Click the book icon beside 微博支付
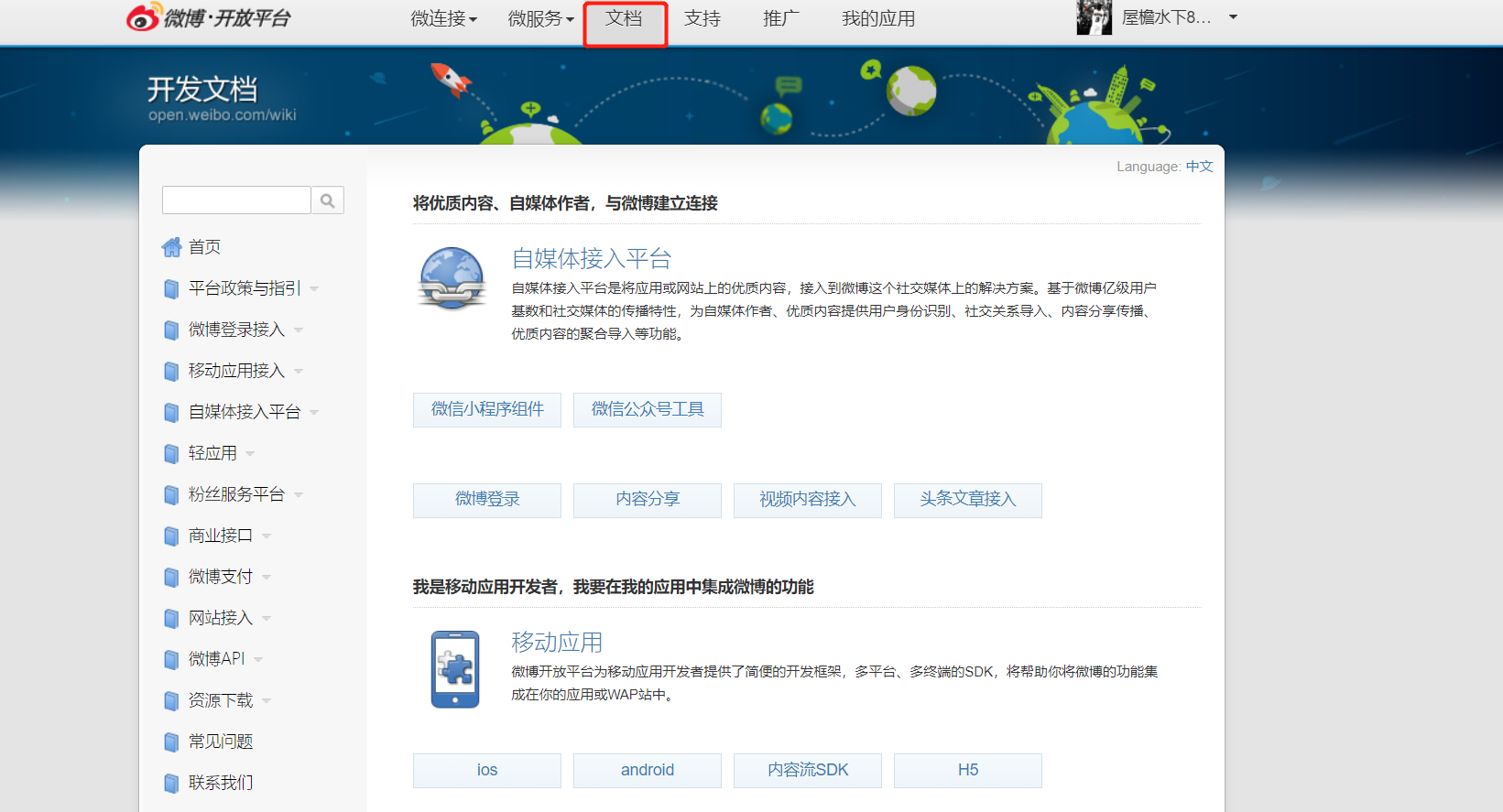The height and width of the screenshot is (812, 1503). pos(171,578)
